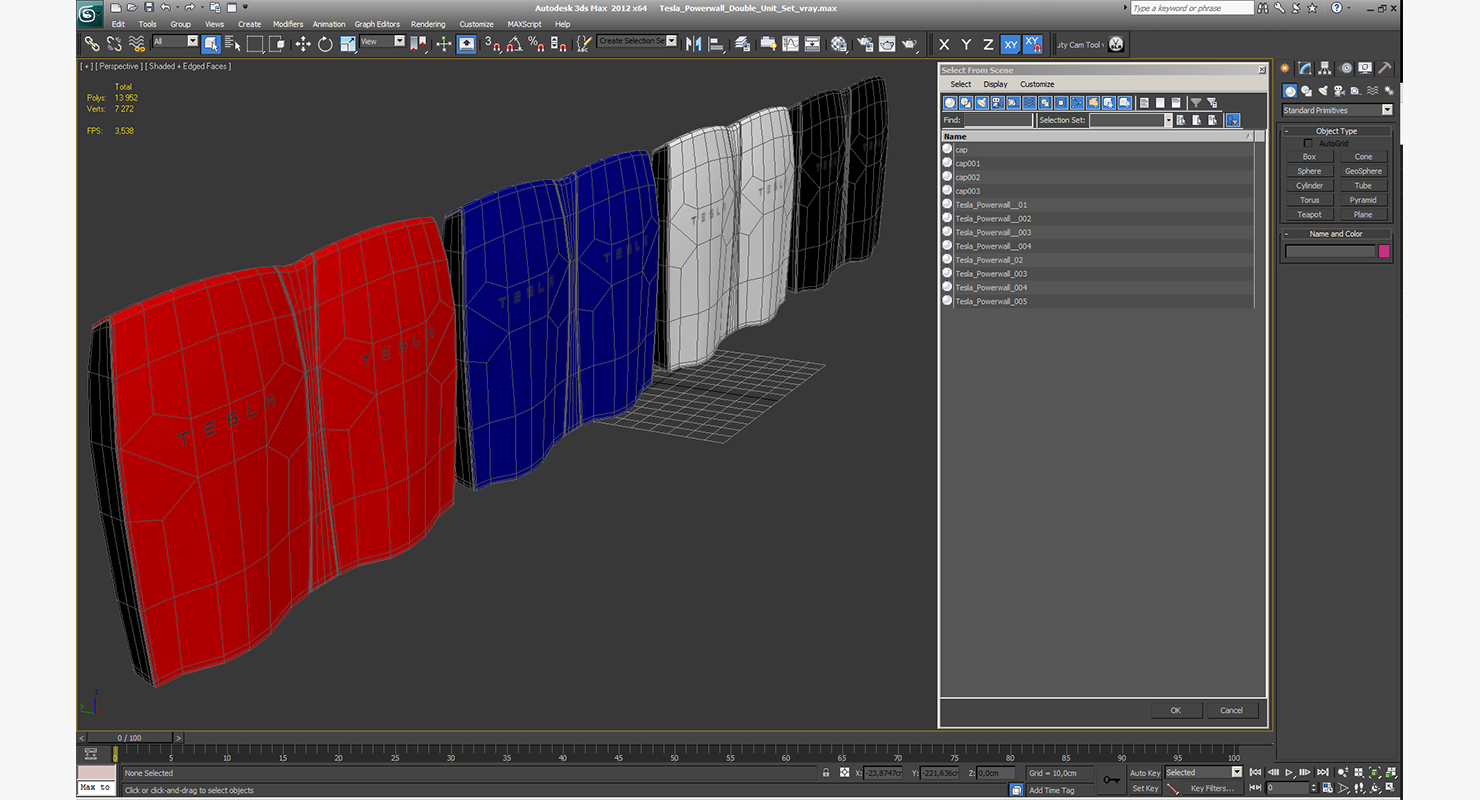Click OK in Select From Scene dialog

1176,710
